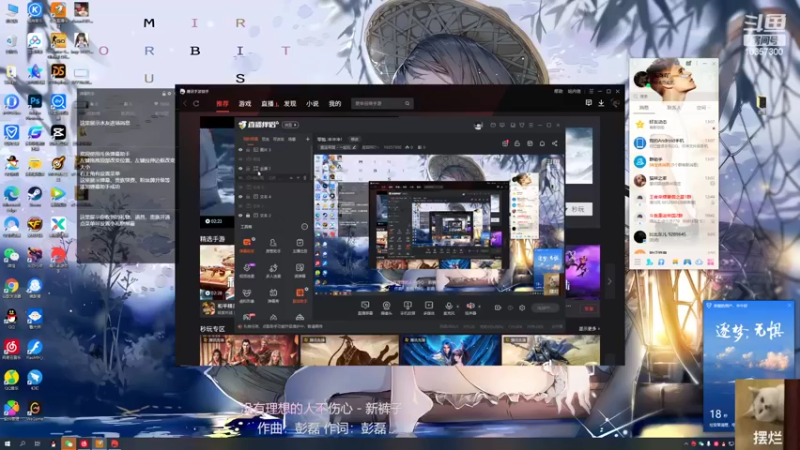Open the 我的 tab
The width and height of the screenshot is (800, 450).
[x=335, y=104]
